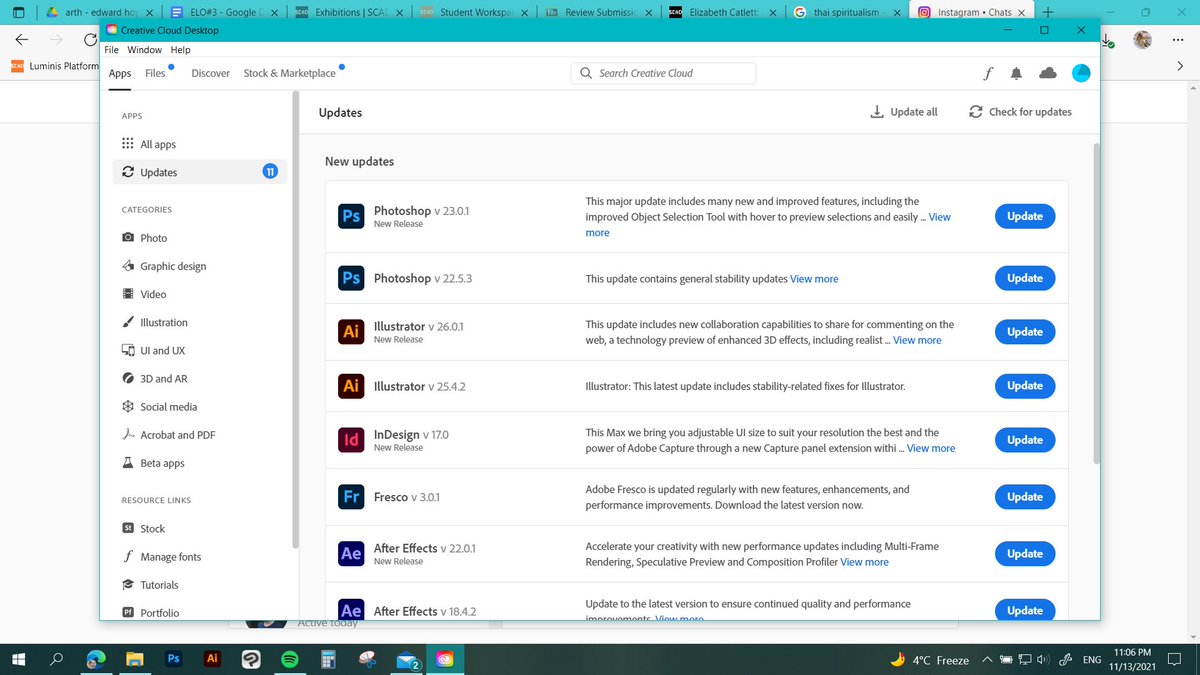The width and height of the screenshot is (1200, 675).
Task: Open the weather widget showing 4°C Freeze
Action: point(930,660)
